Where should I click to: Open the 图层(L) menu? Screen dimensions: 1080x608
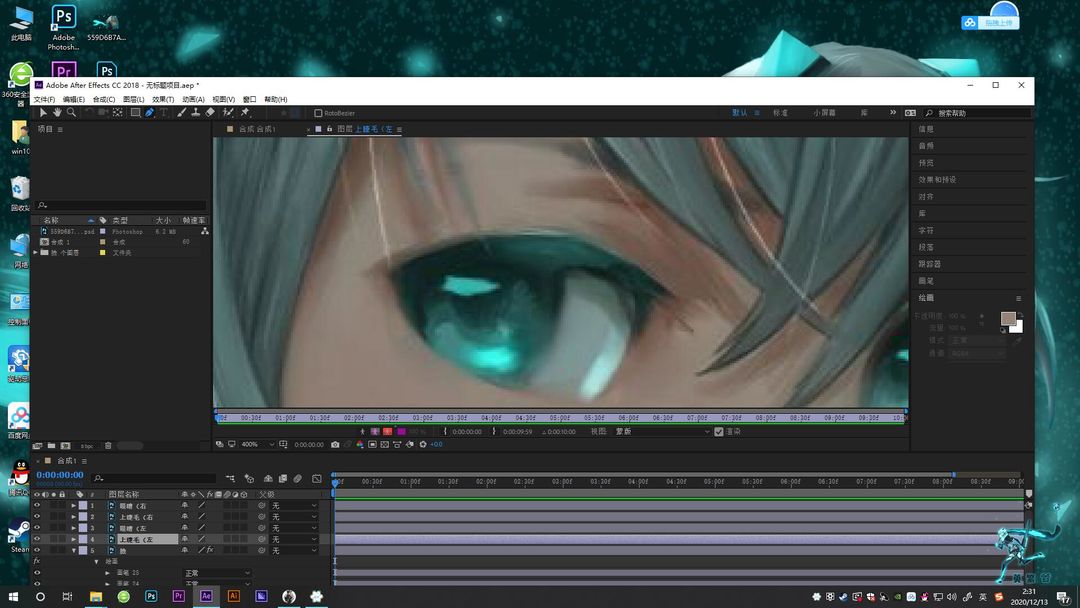click(x=133, y=99)
